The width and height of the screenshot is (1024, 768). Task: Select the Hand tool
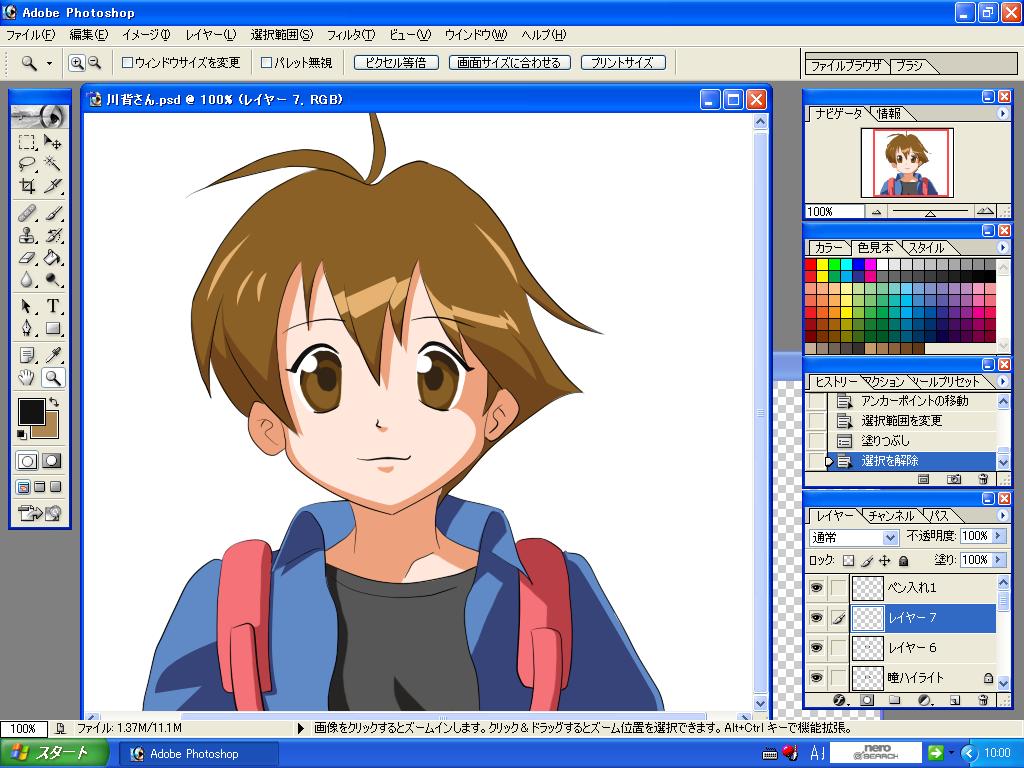(x=27, y=377)
